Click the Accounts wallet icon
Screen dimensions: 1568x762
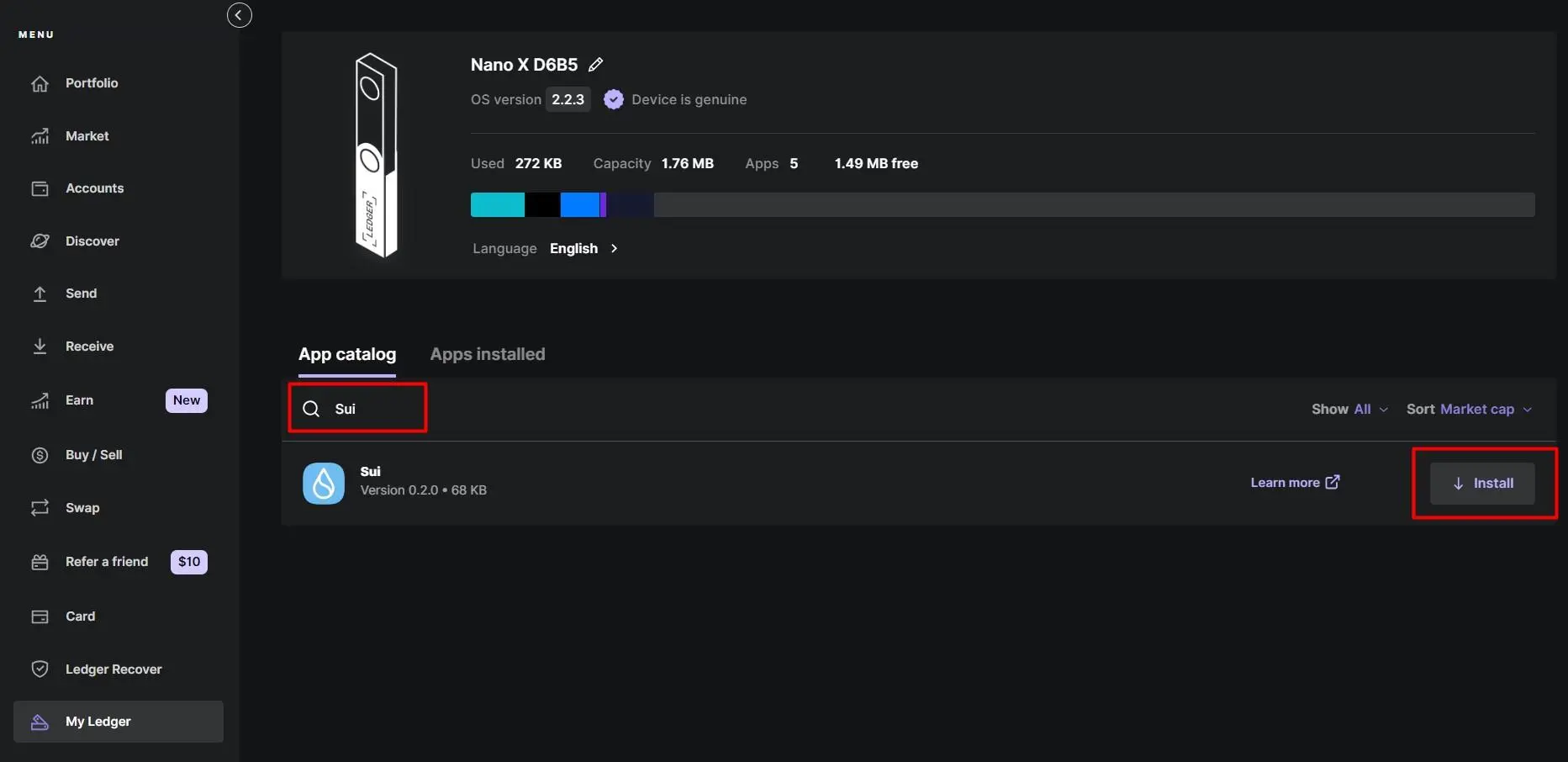coord(40,188)
